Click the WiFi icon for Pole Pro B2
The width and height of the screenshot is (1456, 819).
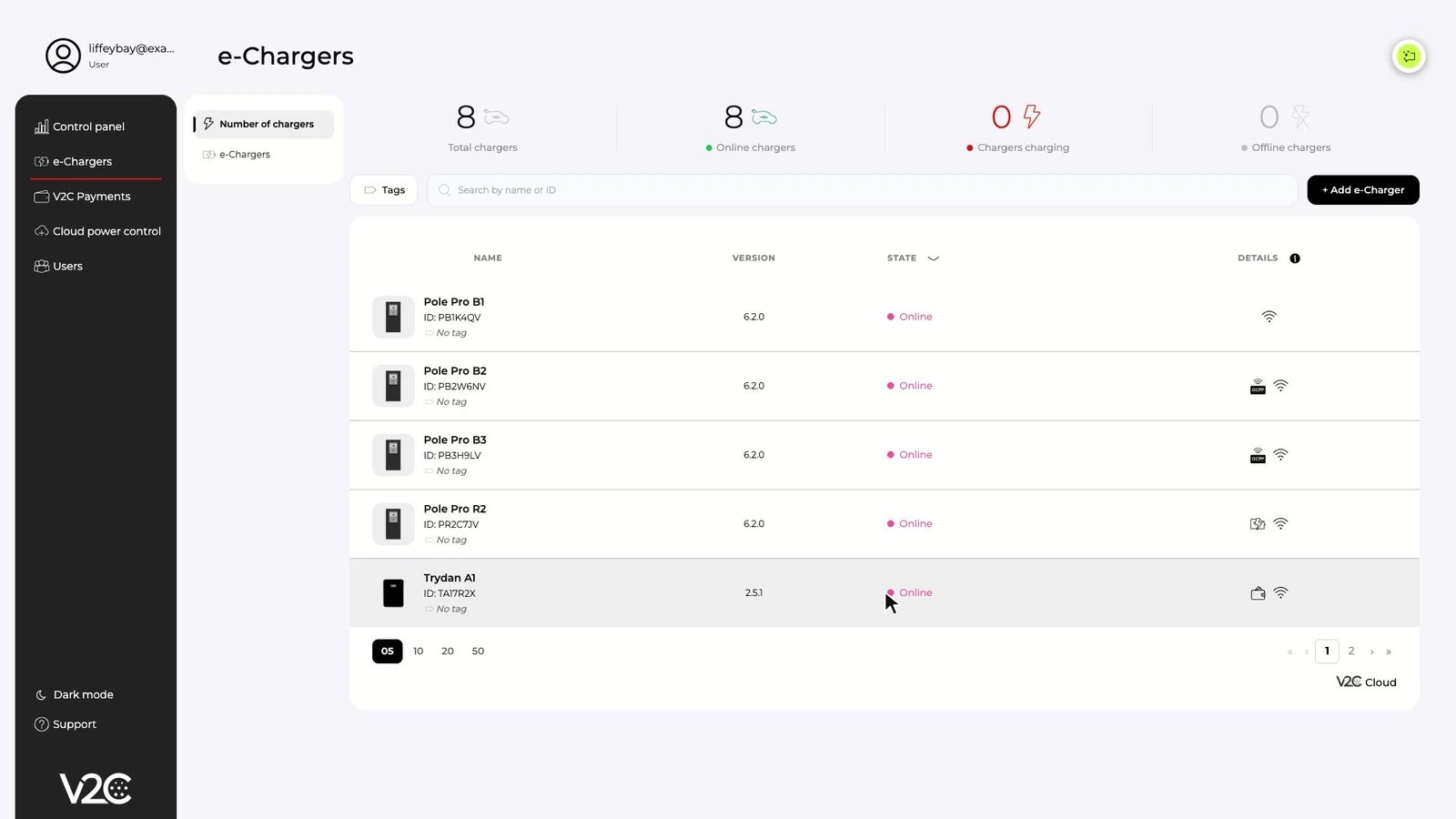[1280, 386]
